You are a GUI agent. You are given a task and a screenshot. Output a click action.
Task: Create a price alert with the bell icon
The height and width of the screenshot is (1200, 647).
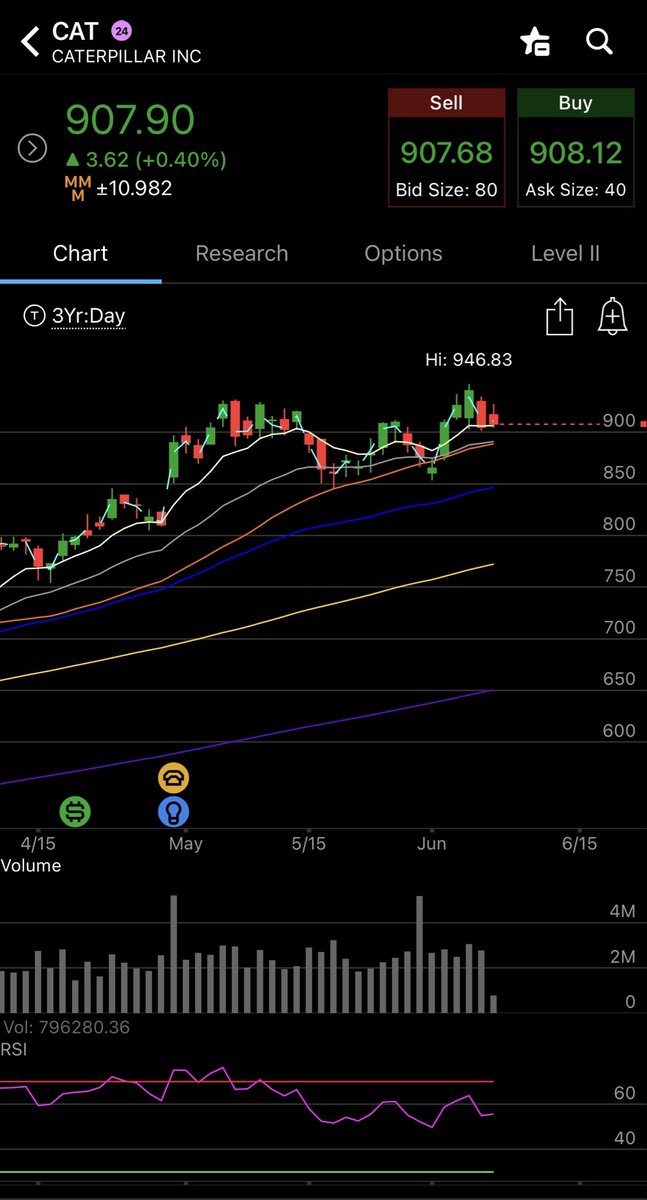tap(612, 317)
